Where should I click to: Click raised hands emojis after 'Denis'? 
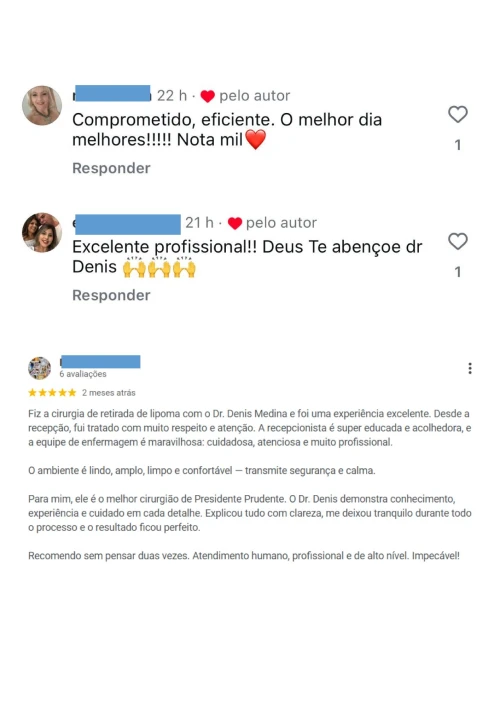pyautogui.click(x=159, y=267)
